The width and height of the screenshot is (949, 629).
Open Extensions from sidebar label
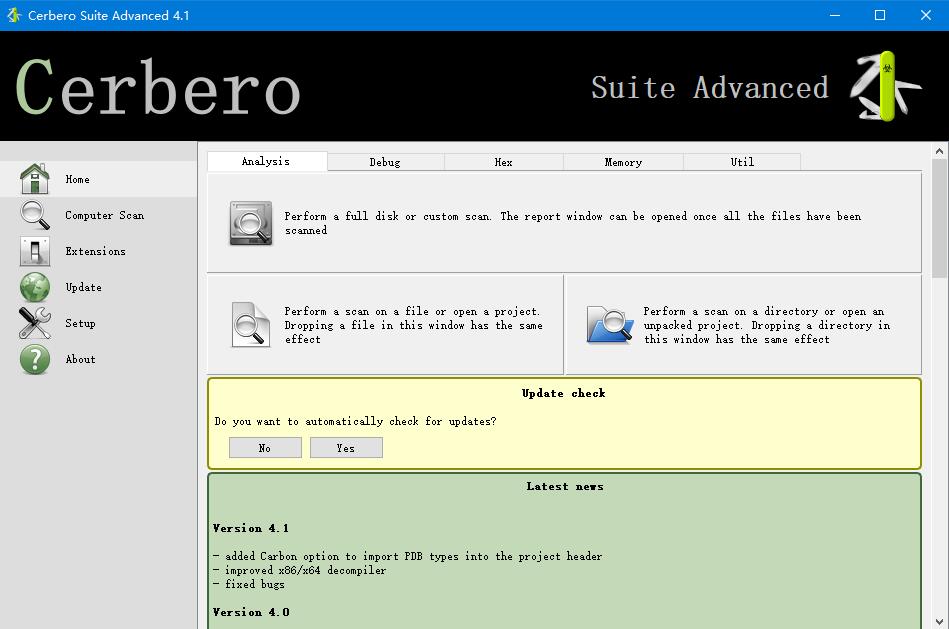point(96,251)
